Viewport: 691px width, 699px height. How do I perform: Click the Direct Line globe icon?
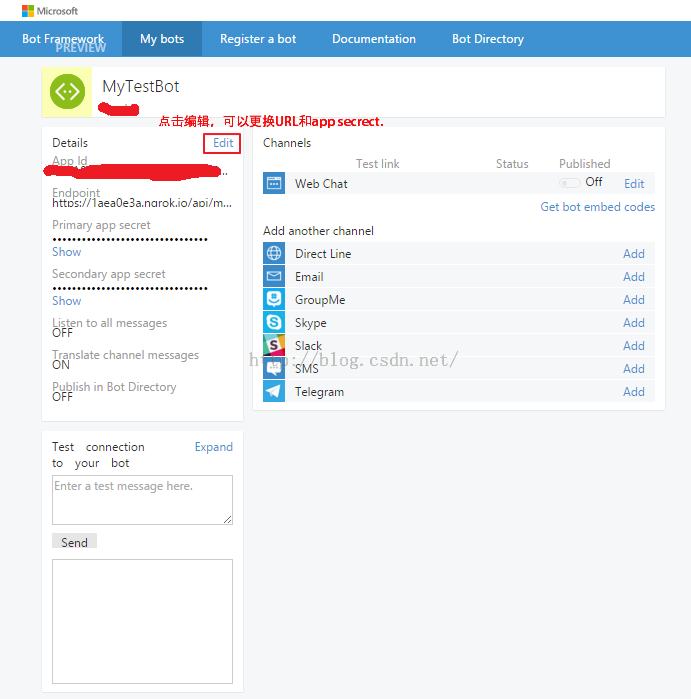click(274, 253)
